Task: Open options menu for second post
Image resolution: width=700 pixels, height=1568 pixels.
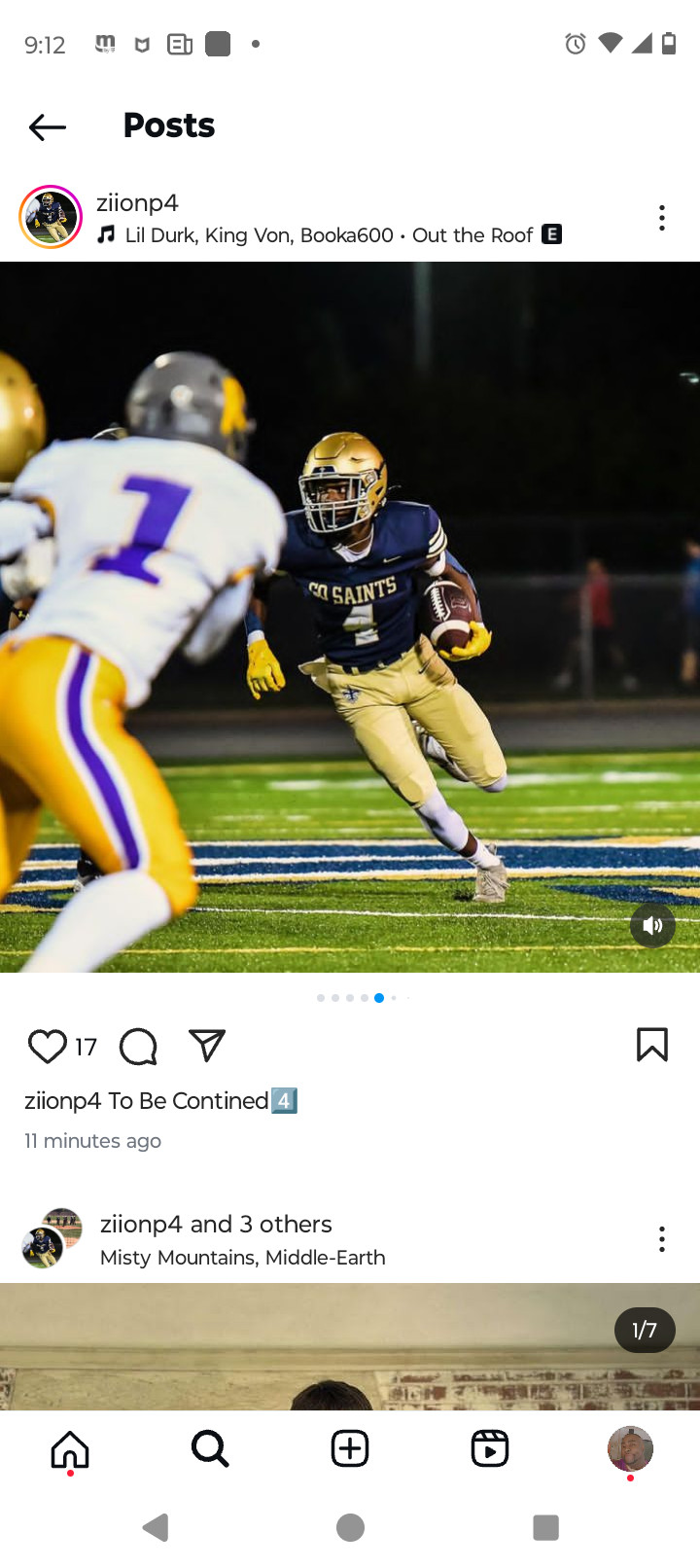Action: 662,1239
